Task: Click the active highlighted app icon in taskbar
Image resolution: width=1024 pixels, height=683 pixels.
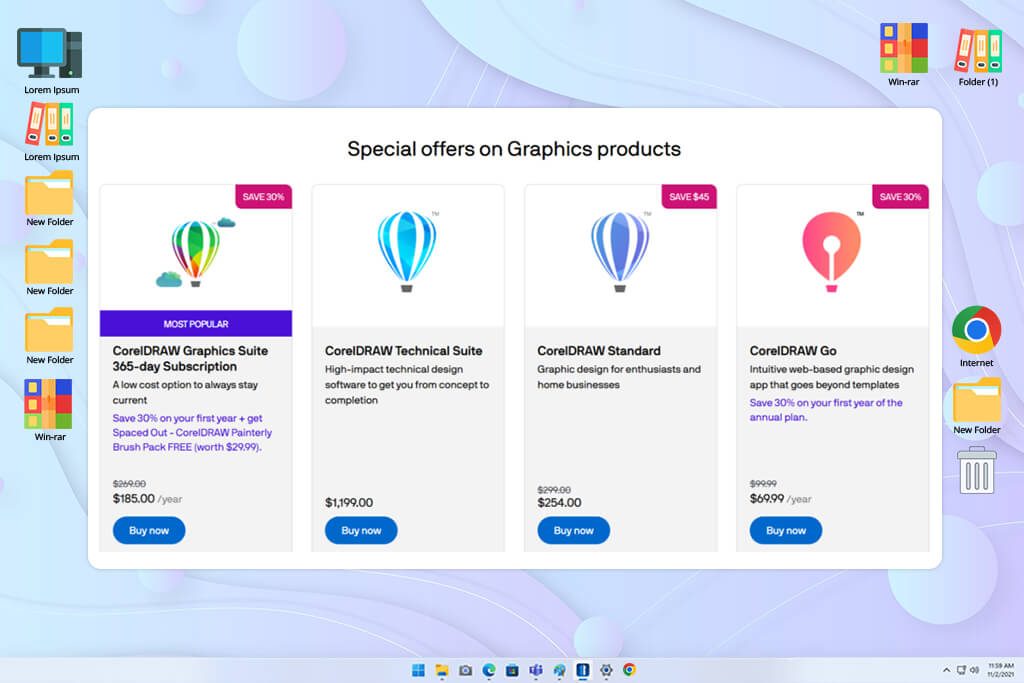Action: tap(583, 670)
